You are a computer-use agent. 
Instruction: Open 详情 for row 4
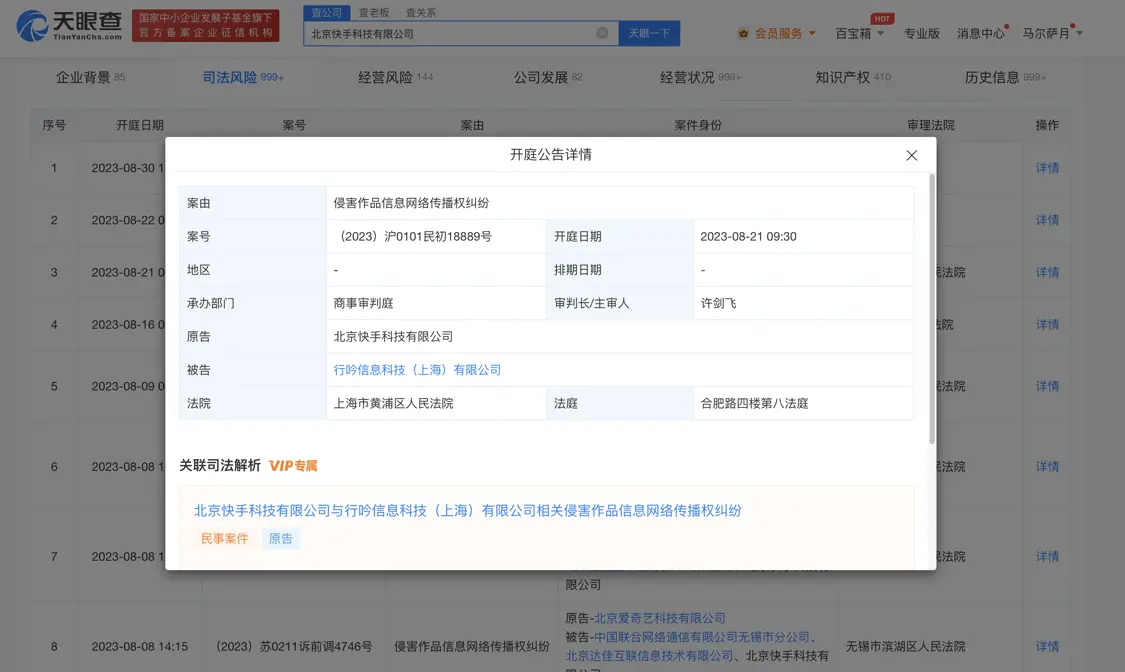pyautogui.click(x=1047, y=325)
